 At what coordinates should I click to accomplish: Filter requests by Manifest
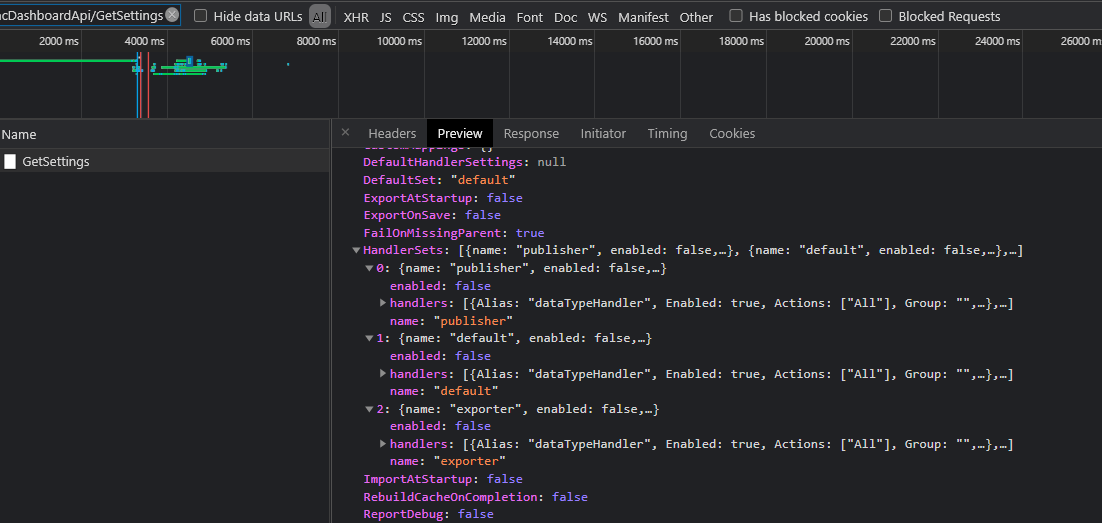click(644, 18)
